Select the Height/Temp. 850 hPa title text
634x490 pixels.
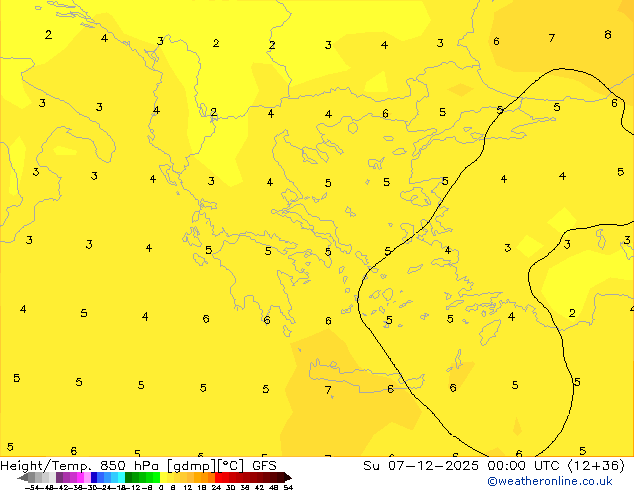(80, 466)
